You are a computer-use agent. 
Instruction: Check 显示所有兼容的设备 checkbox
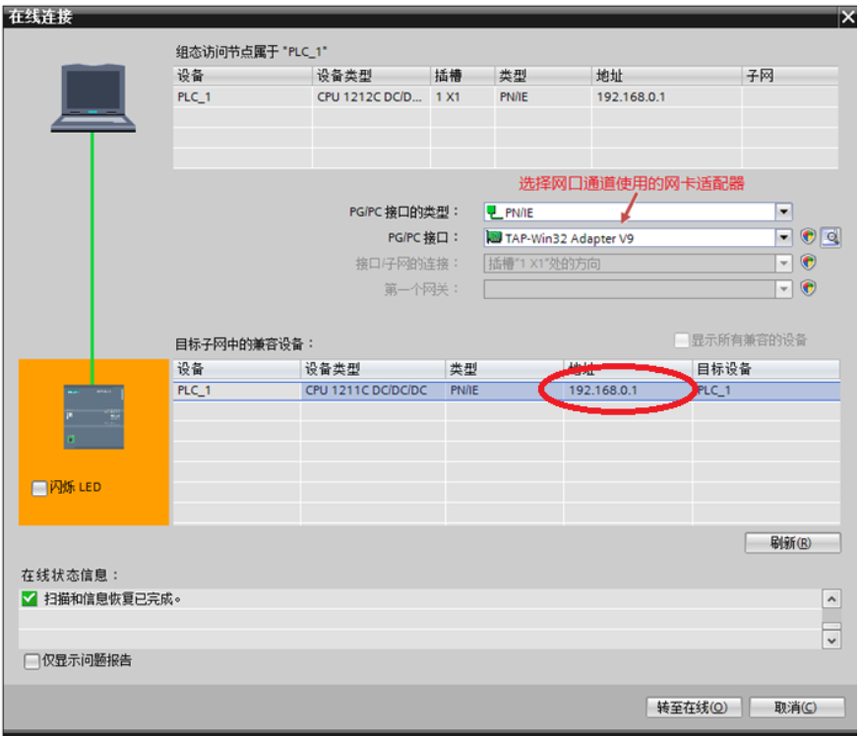tap(682, 341)
